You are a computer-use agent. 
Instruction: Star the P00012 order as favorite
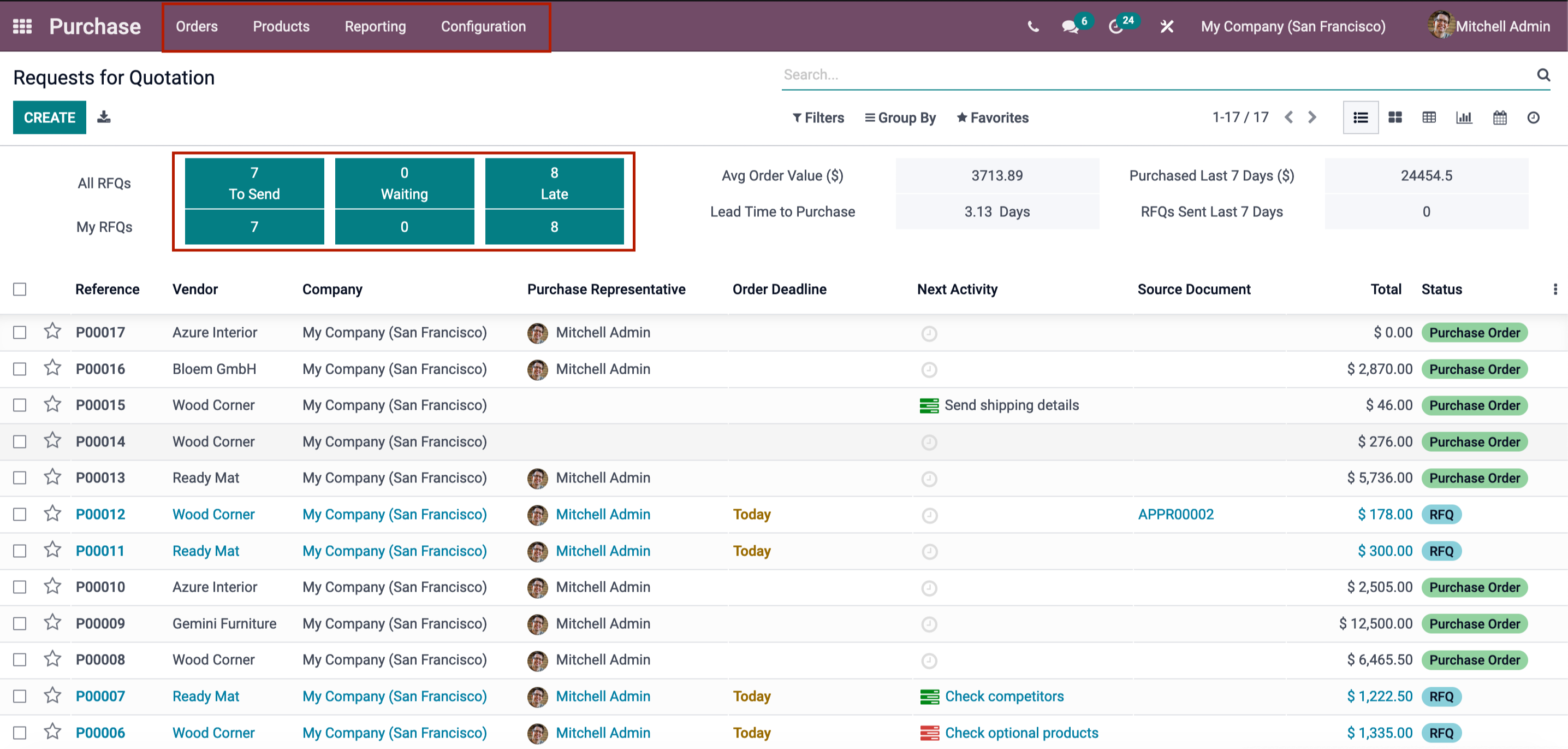(x=52, y=514)
